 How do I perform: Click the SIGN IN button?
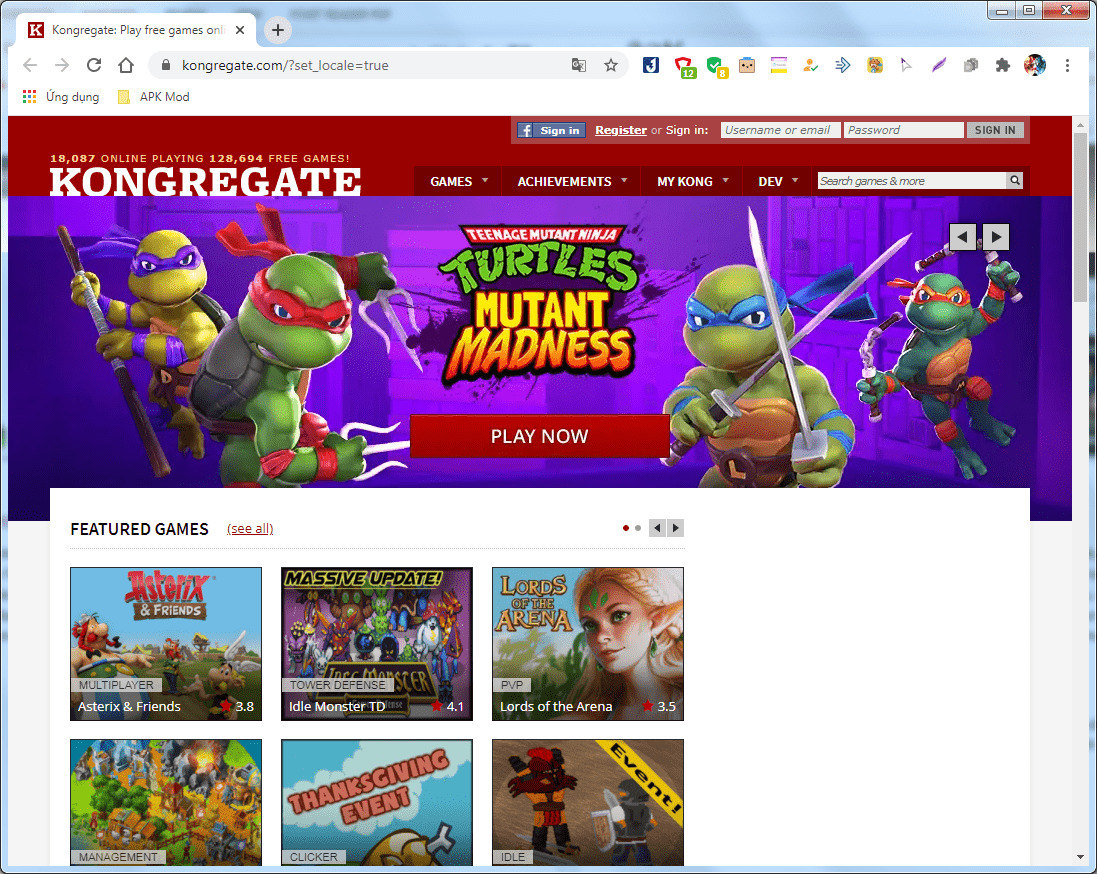click(995, 130)
